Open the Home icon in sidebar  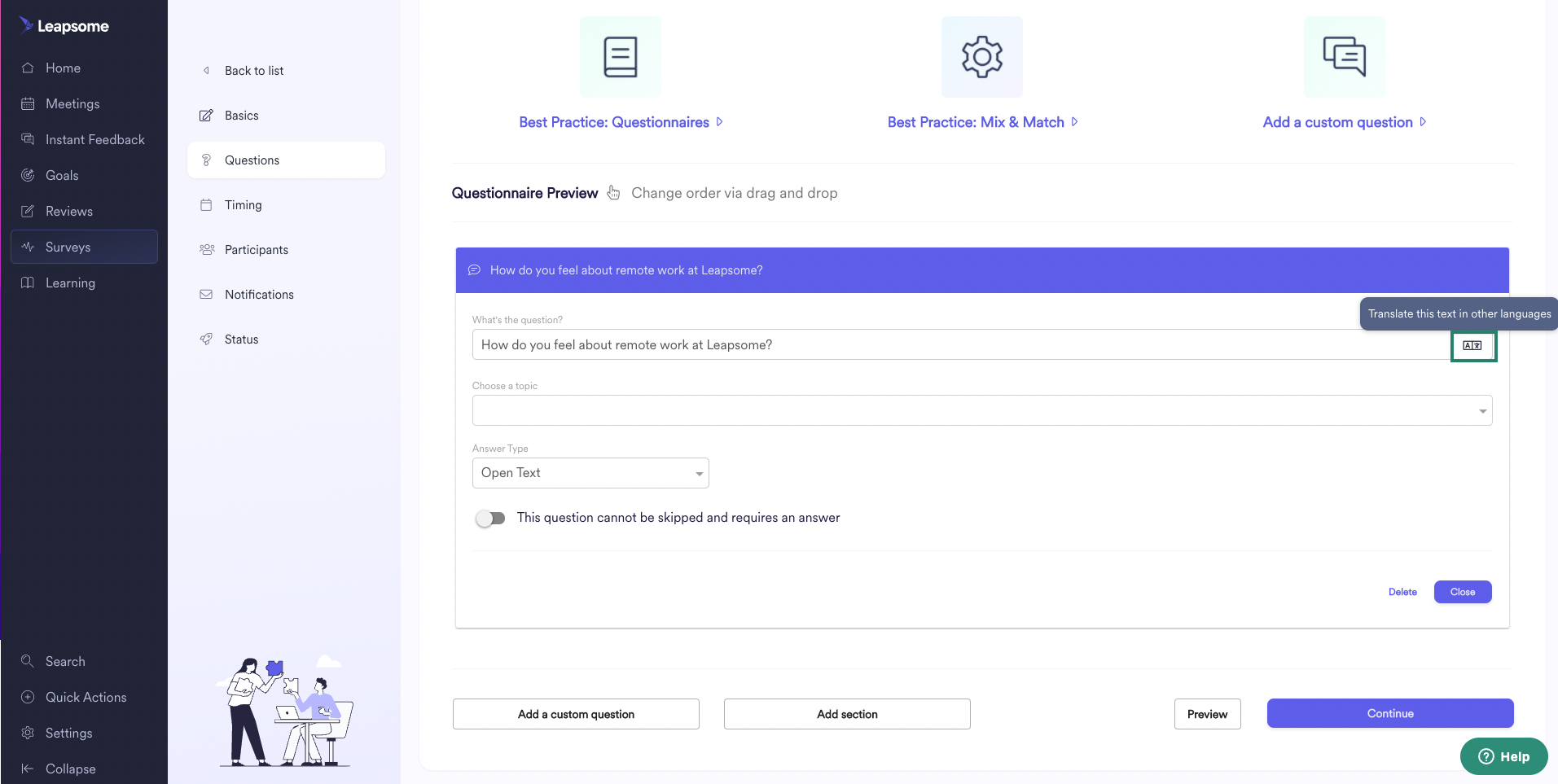(x=28, y=68)
